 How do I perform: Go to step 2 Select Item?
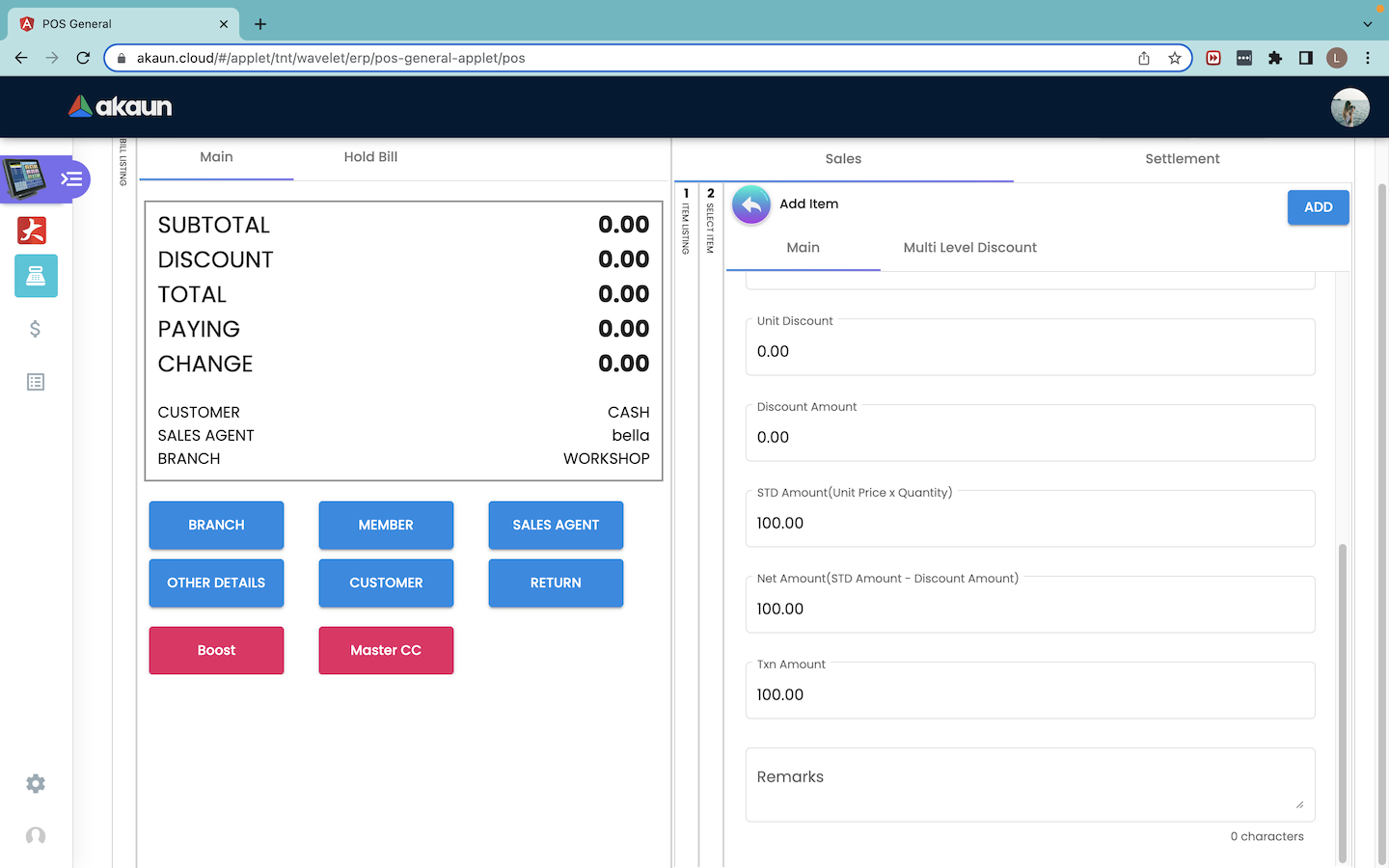click(711, 221)
